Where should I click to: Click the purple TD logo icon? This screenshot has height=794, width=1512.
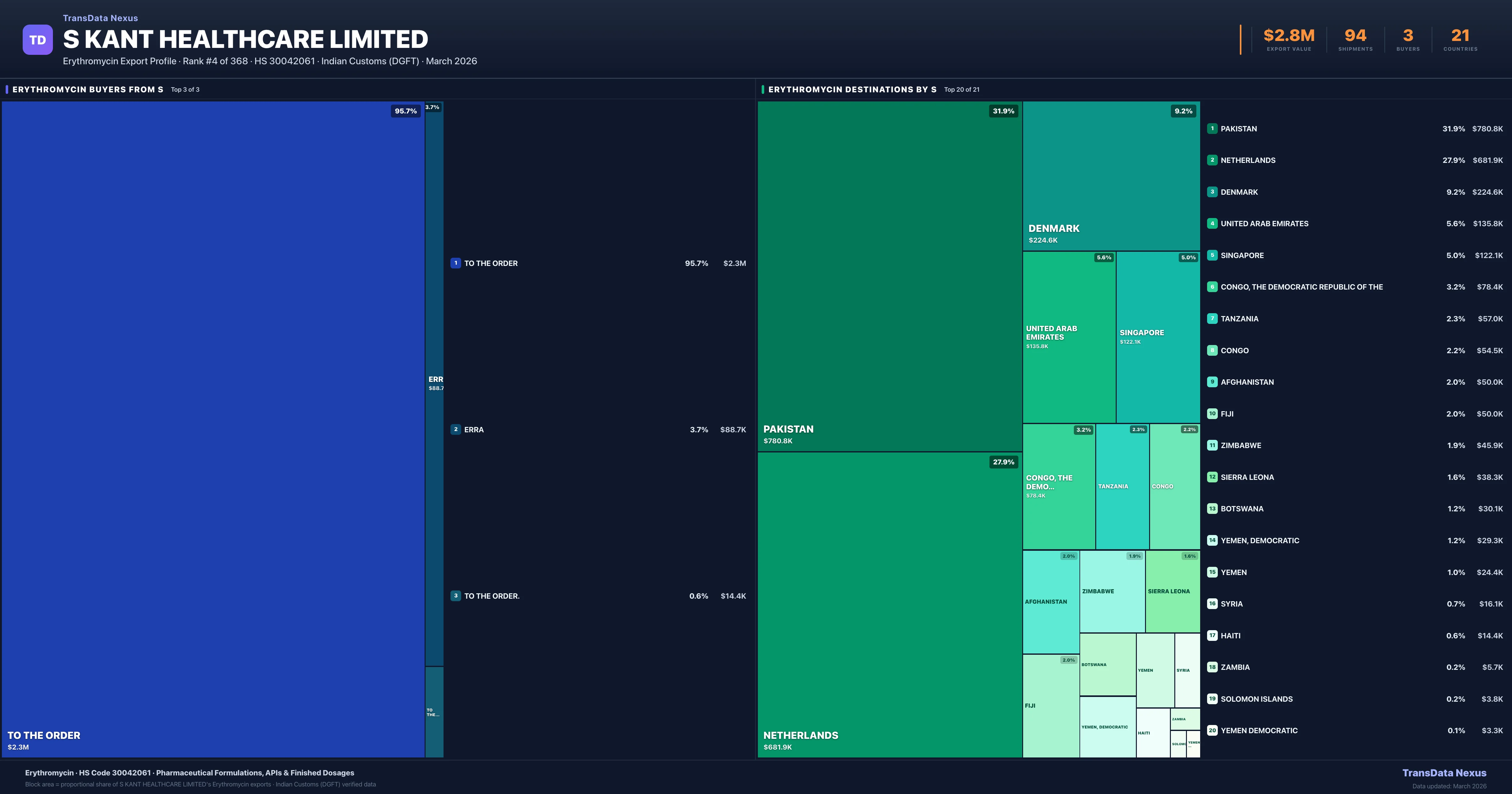pyautogui.click(x=37, y=40)
